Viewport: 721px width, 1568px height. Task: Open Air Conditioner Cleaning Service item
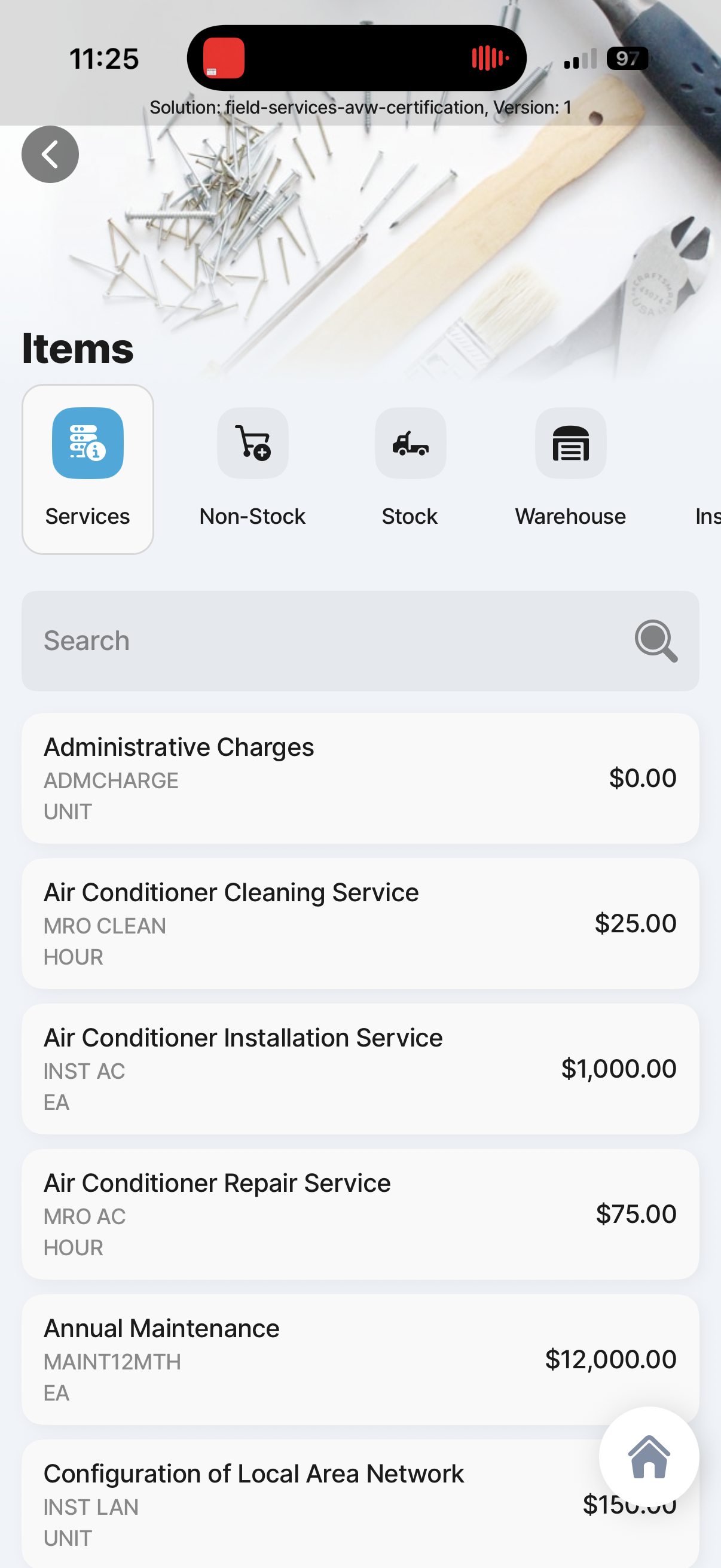360,923
